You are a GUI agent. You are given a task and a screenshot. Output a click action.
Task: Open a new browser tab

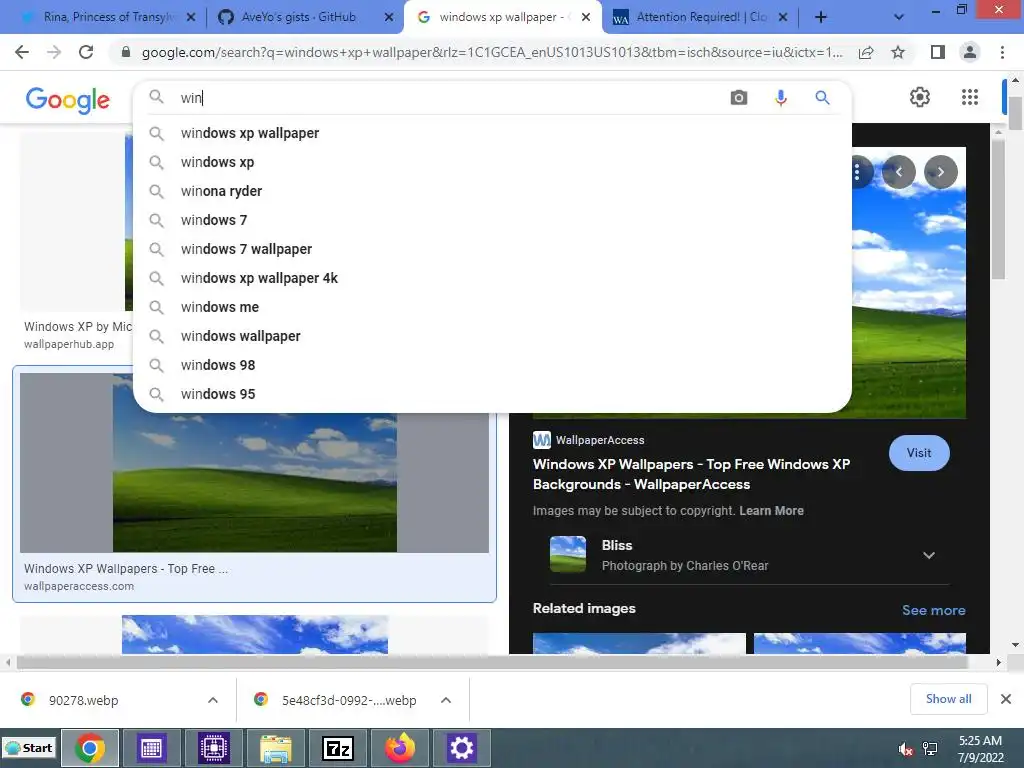tap(821, 17)
